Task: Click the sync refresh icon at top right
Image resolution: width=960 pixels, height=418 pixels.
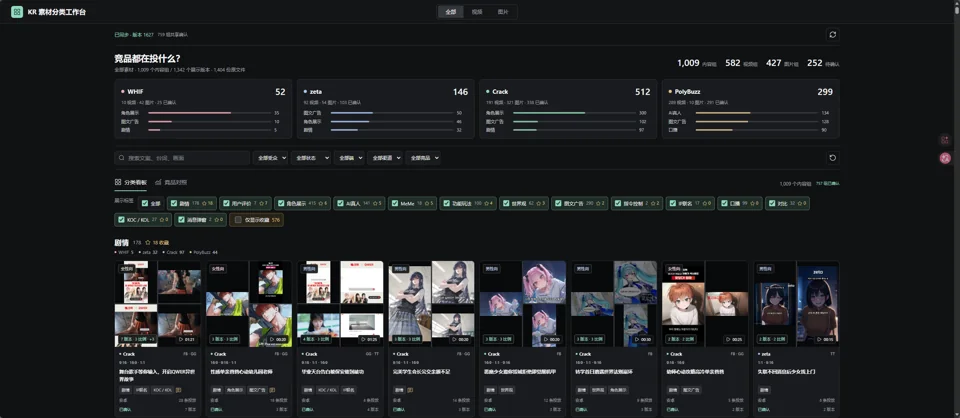Action: tap(833, 35)
